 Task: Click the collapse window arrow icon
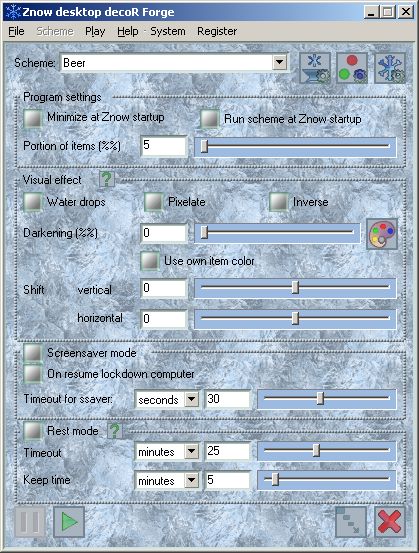pyautogui.click(x=351, y=522)
